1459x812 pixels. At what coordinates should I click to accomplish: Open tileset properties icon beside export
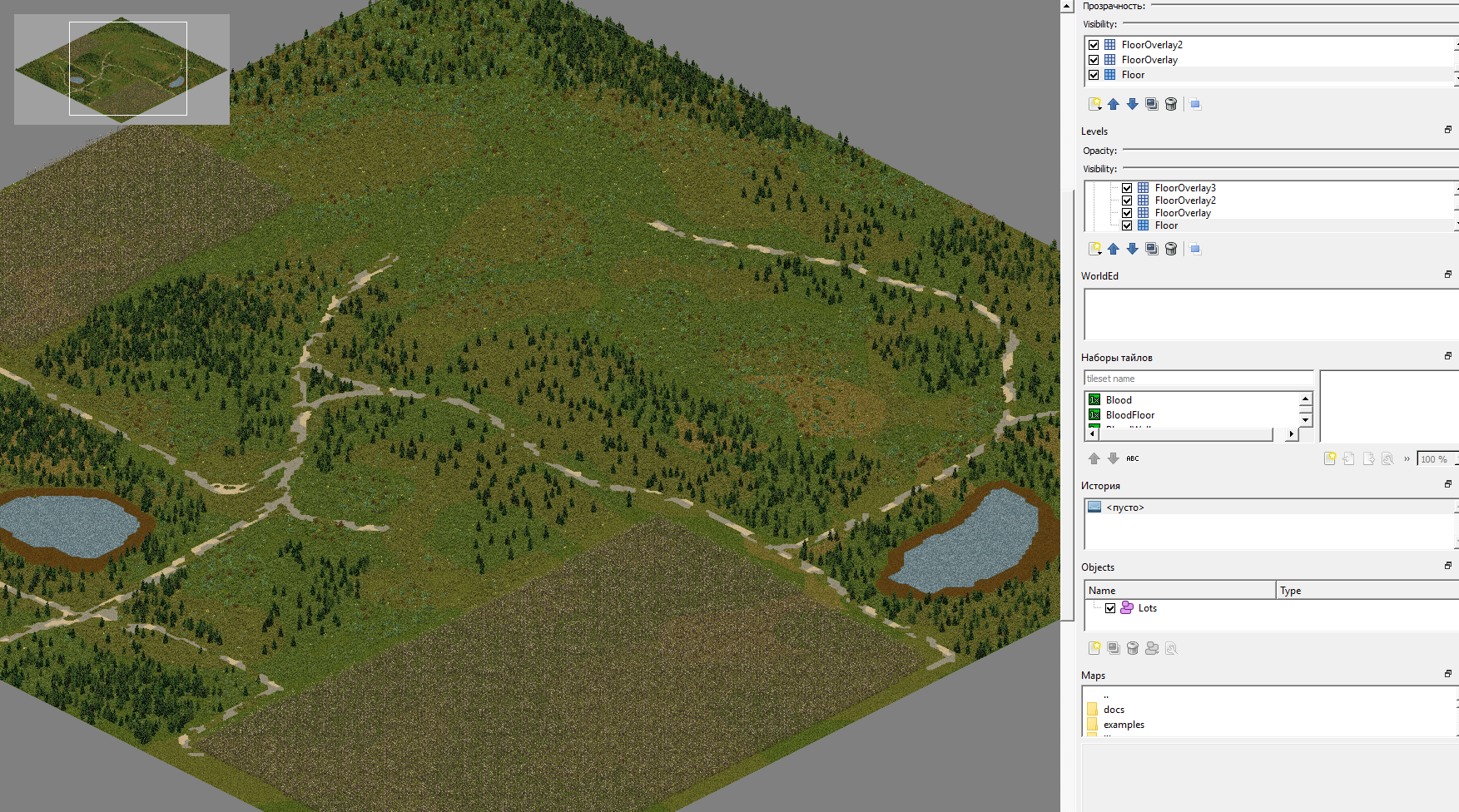coord(1387,458)
